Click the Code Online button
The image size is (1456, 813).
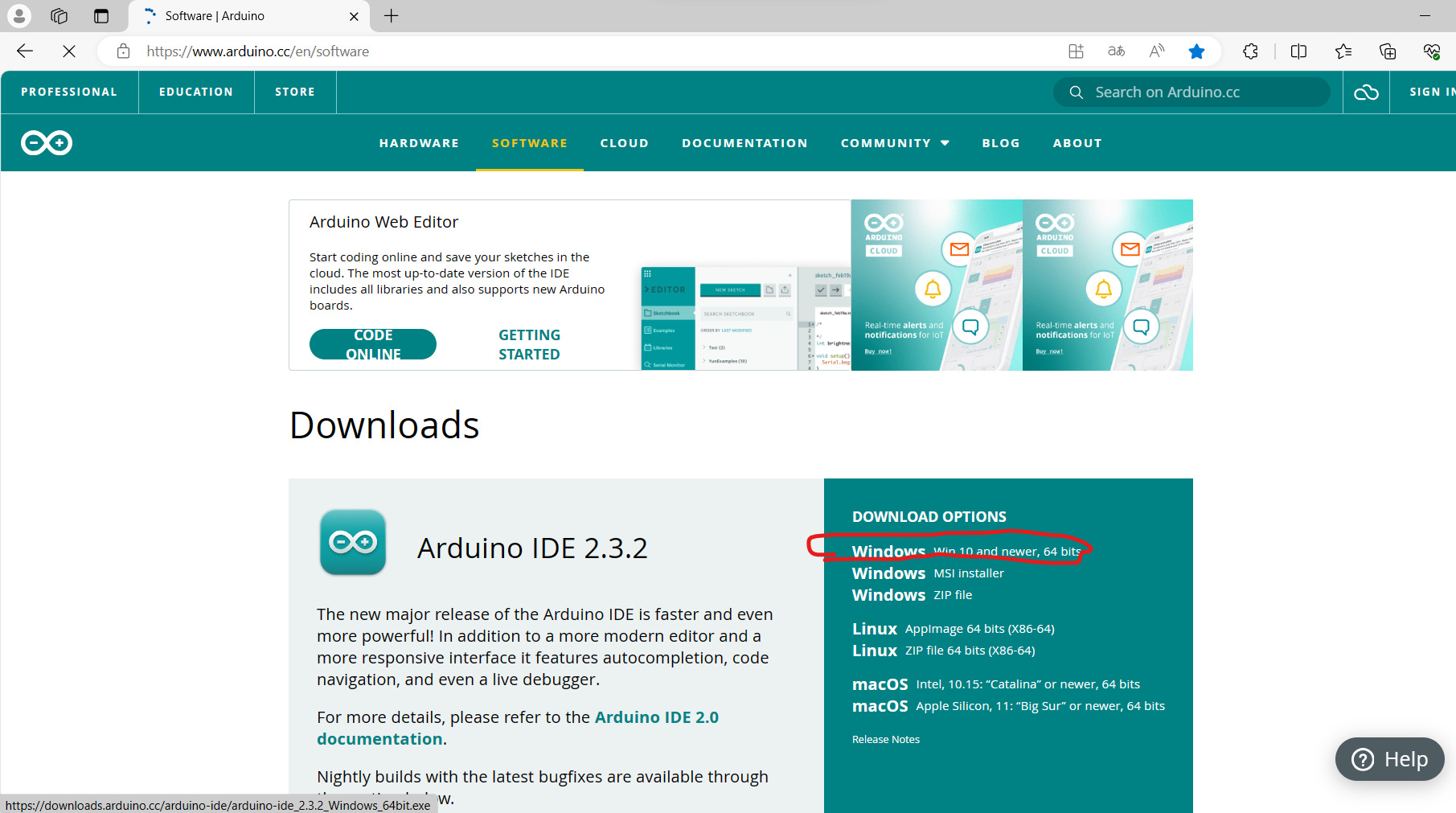pos(373,344)
